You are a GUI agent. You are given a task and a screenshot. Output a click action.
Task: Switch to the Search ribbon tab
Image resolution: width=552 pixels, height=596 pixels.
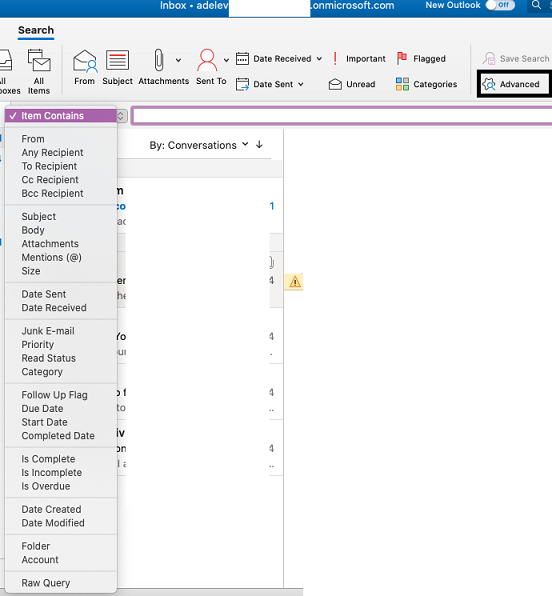click(x=36, y=30)
